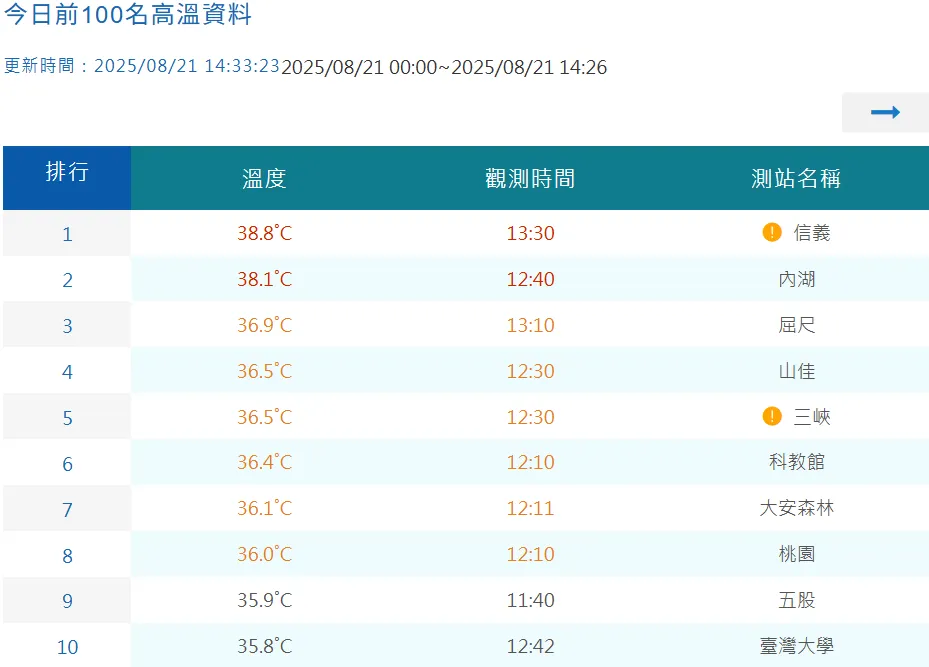Click the 觀測時間 column header
Screen dimensions: 929x667
pos(530,178)
